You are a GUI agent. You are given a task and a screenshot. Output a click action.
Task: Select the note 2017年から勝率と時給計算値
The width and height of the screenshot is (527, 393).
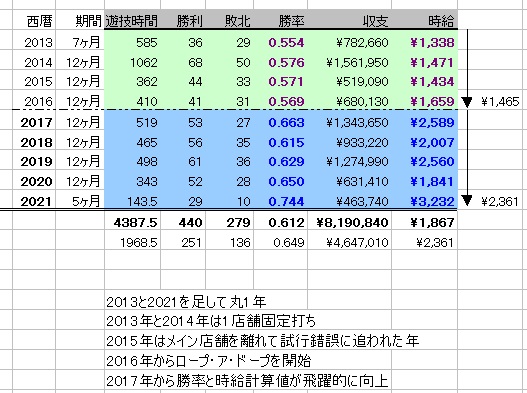(247, 381)
